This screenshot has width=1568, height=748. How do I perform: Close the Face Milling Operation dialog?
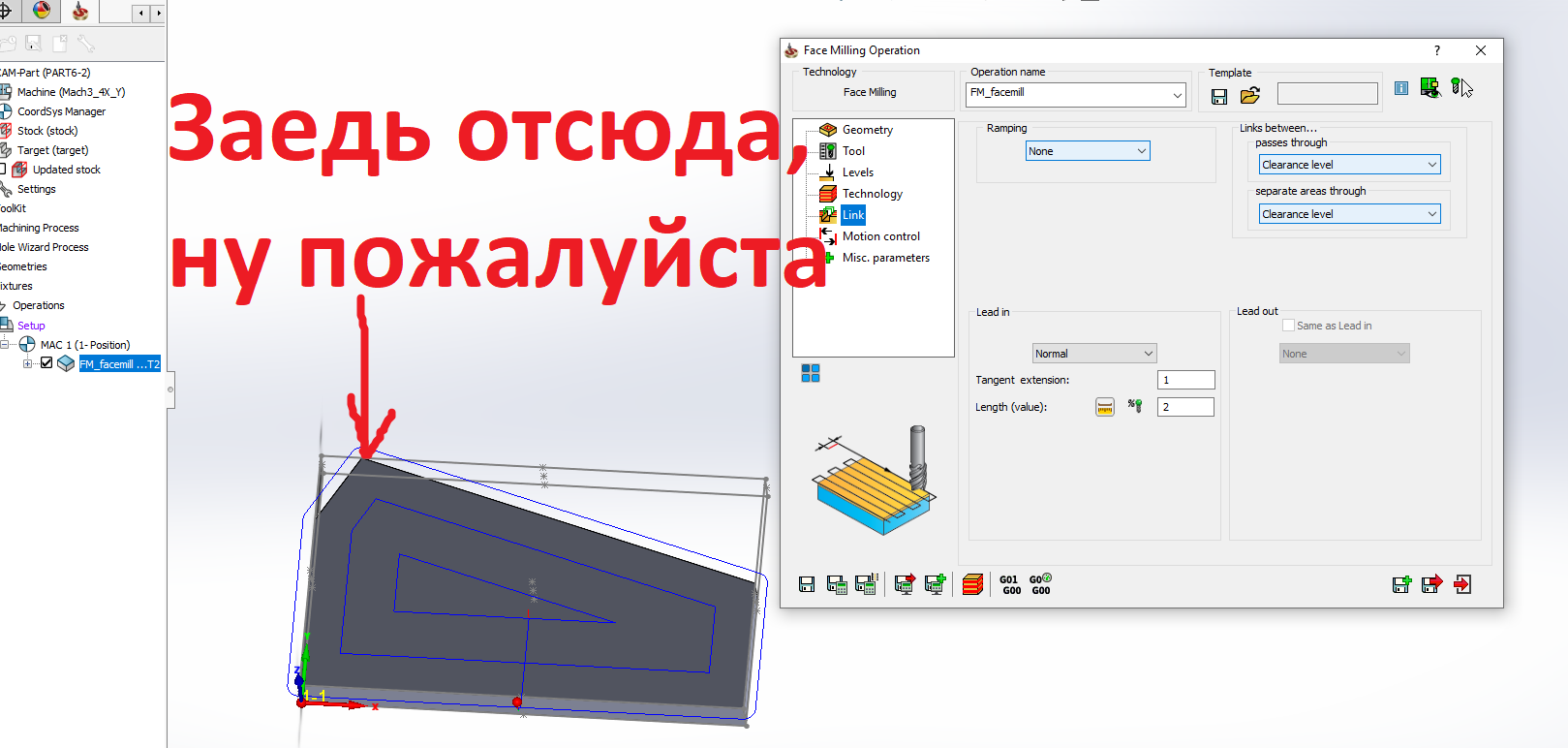coord(1481,50)
